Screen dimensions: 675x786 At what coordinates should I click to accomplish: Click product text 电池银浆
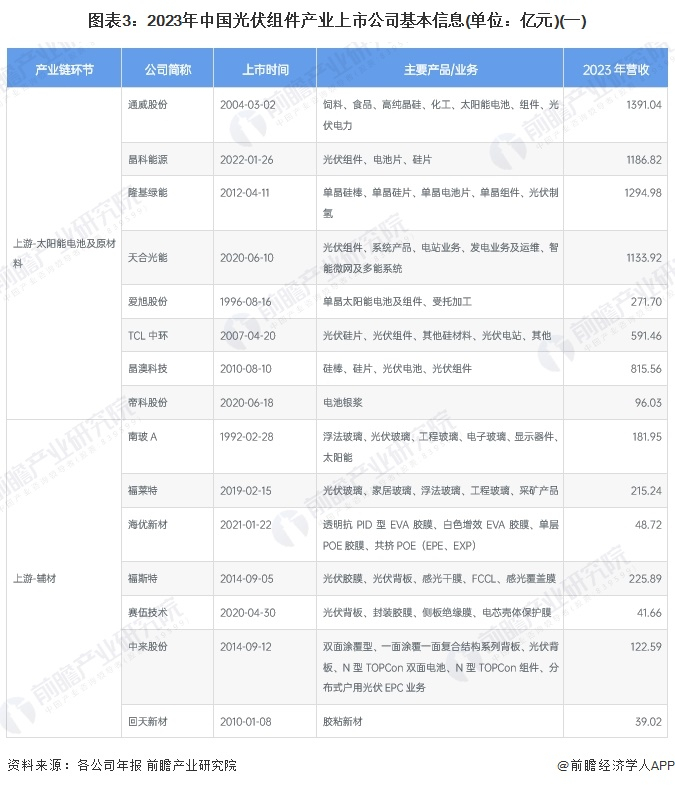pyautogui.click(x=343, y=403)
